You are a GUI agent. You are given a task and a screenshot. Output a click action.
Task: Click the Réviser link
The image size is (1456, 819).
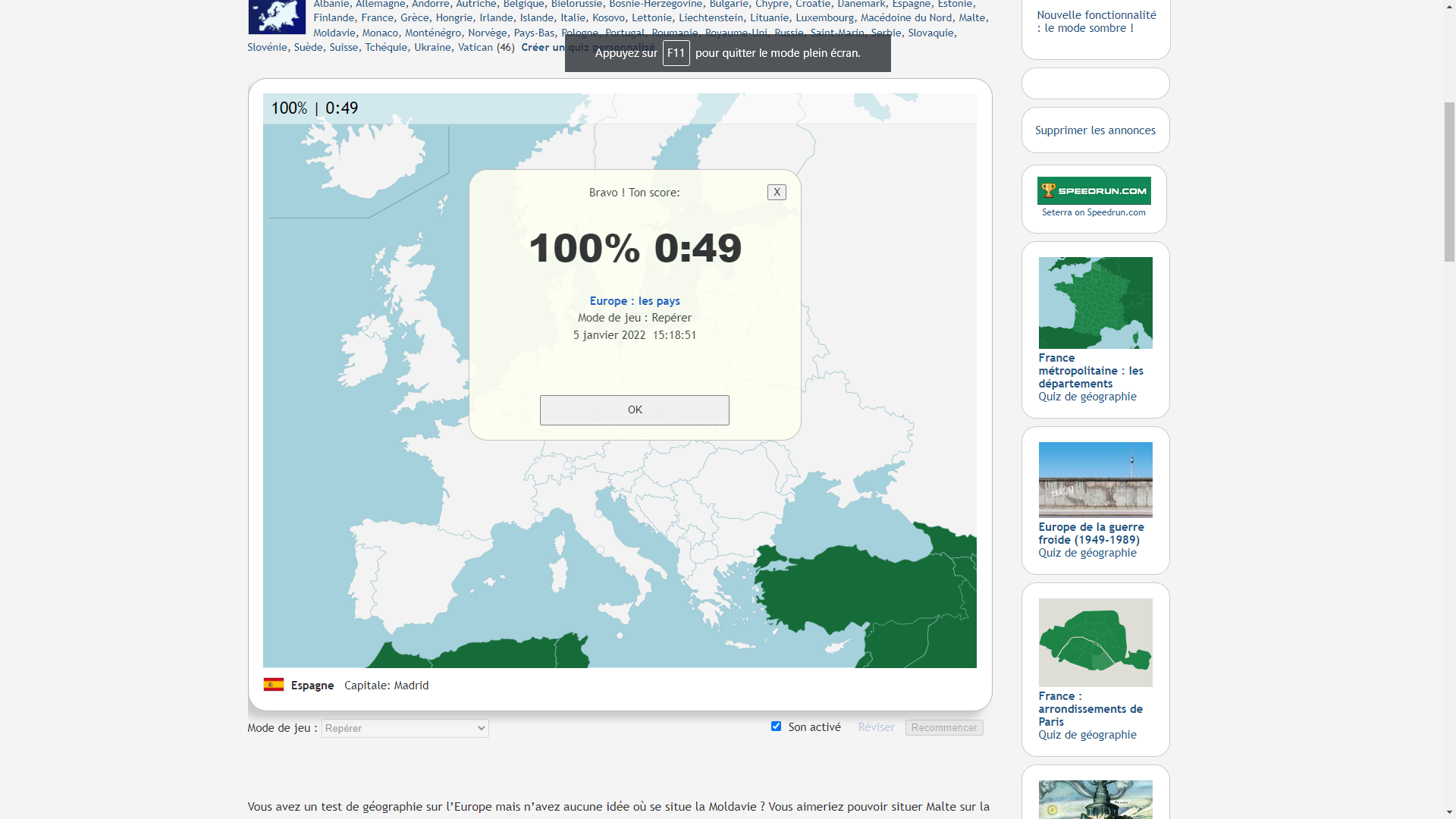[x=877, y=727]
